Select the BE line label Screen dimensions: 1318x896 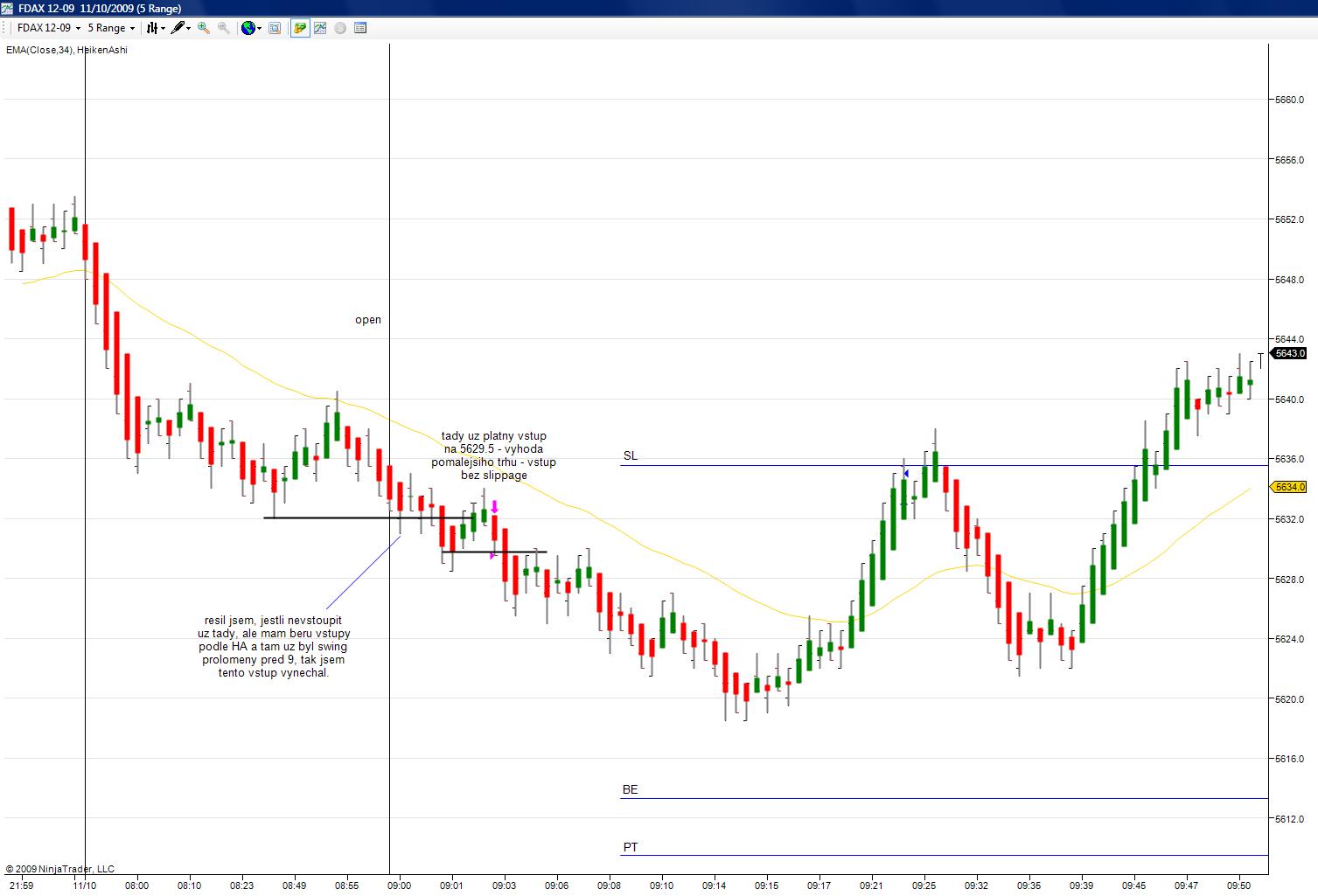point(631,789)
